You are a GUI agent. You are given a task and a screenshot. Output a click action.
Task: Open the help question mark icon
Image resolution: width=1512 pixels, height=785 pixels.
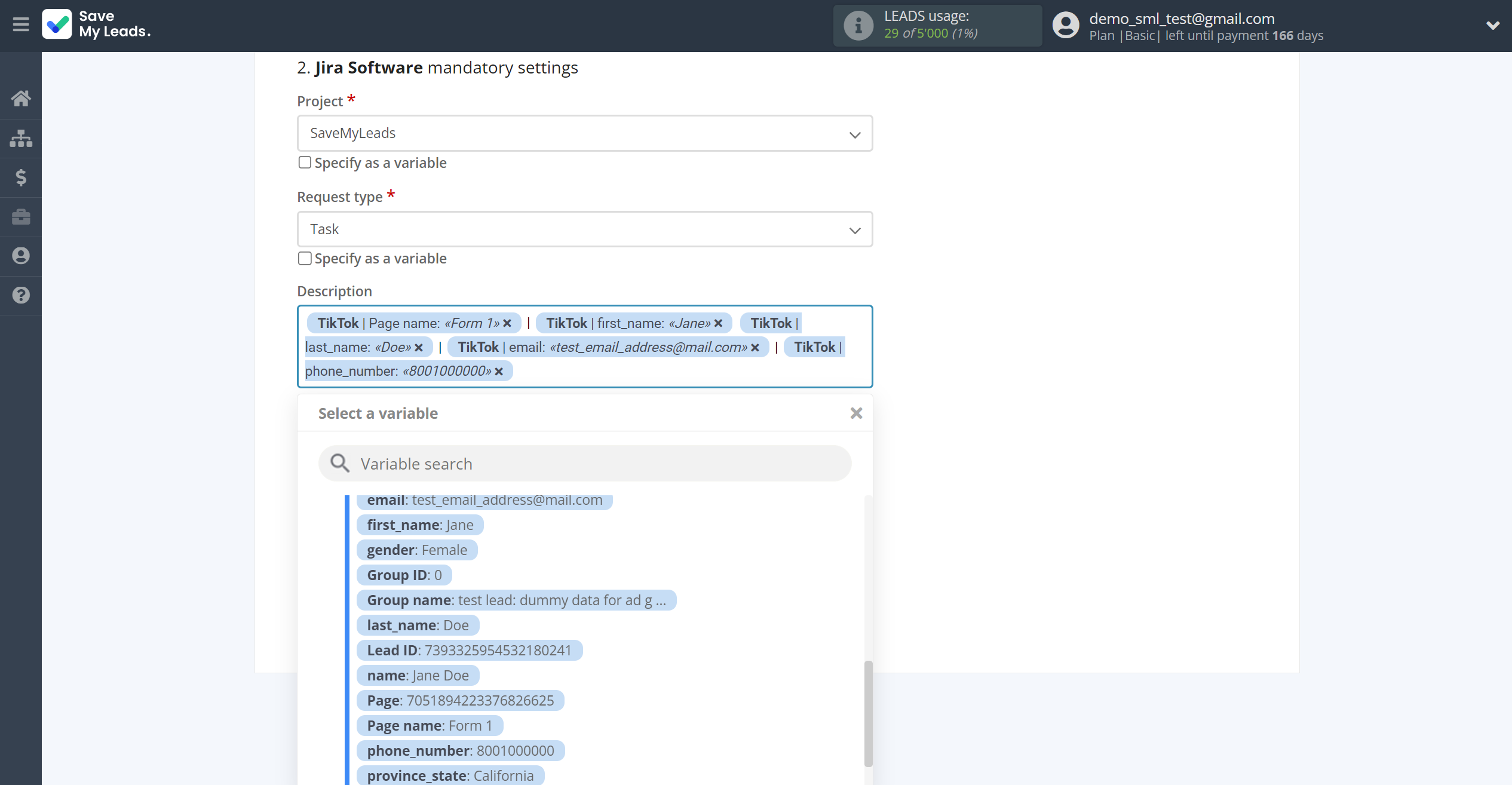(x=21, y=295)
